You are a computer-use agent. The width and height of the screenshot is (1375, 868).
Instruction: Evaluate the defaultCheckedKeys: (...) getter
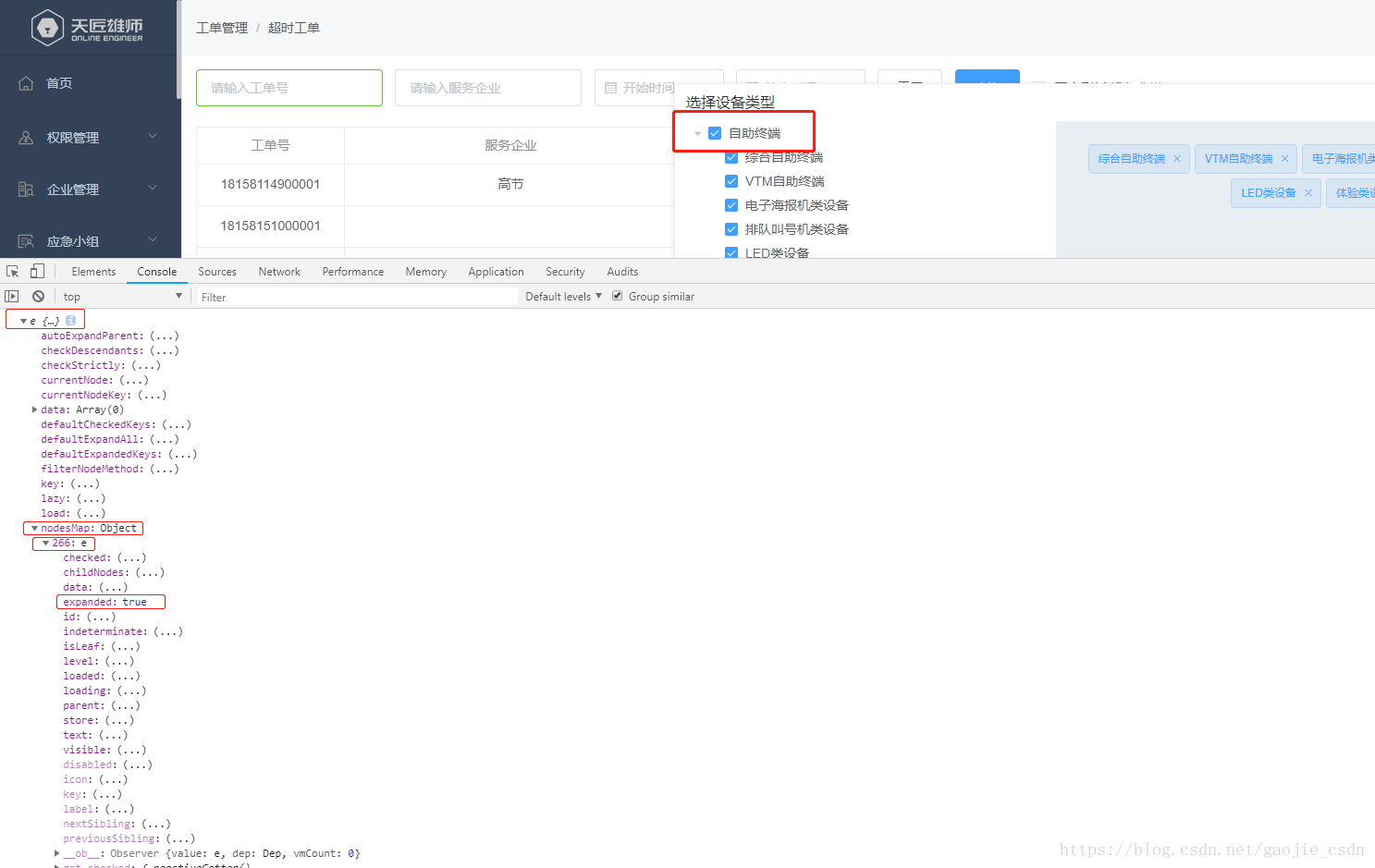pyautogui.click(x=116, y=424)
